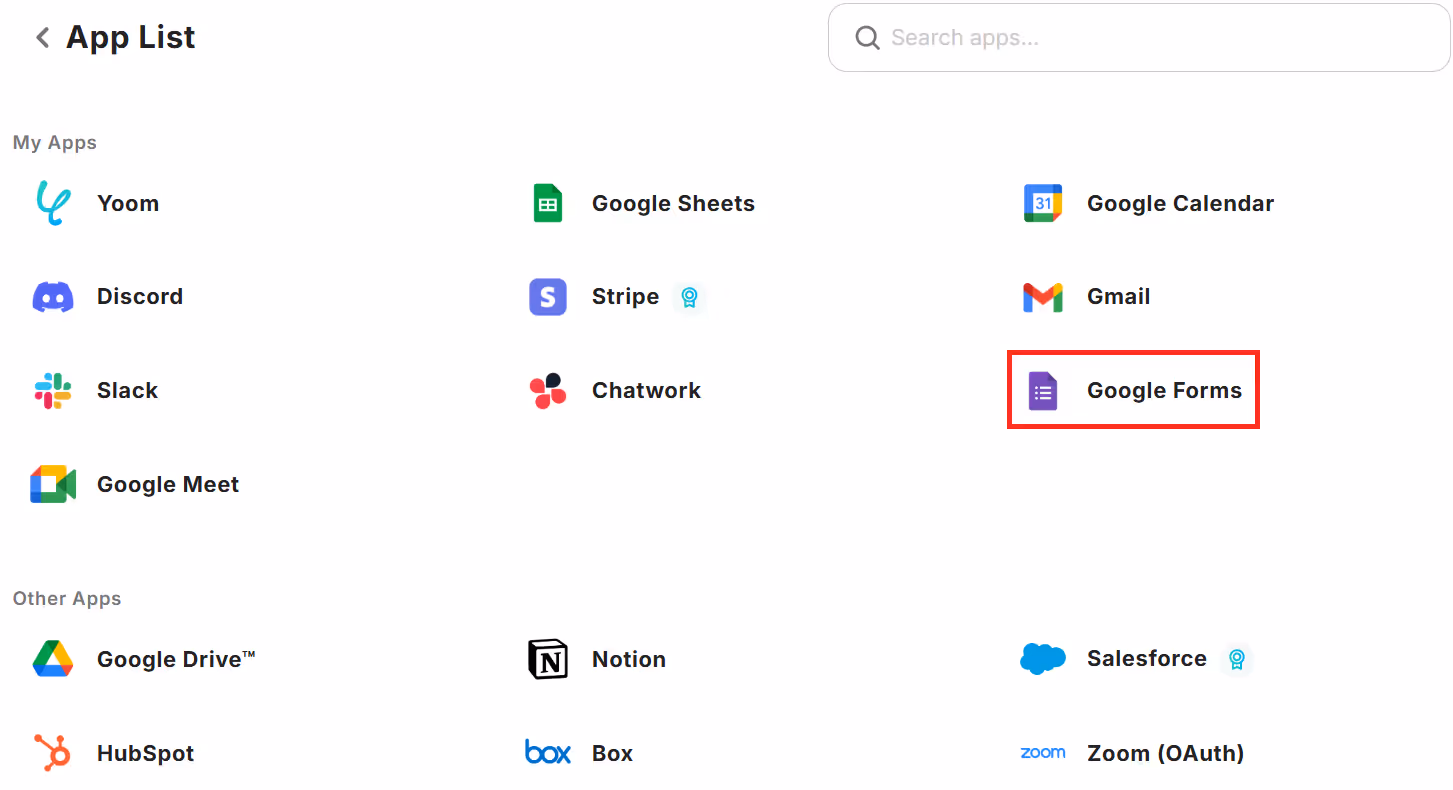Click the magnifier icon in search box
Viewport: 1453px width, 790px height.
coord(867,38)
